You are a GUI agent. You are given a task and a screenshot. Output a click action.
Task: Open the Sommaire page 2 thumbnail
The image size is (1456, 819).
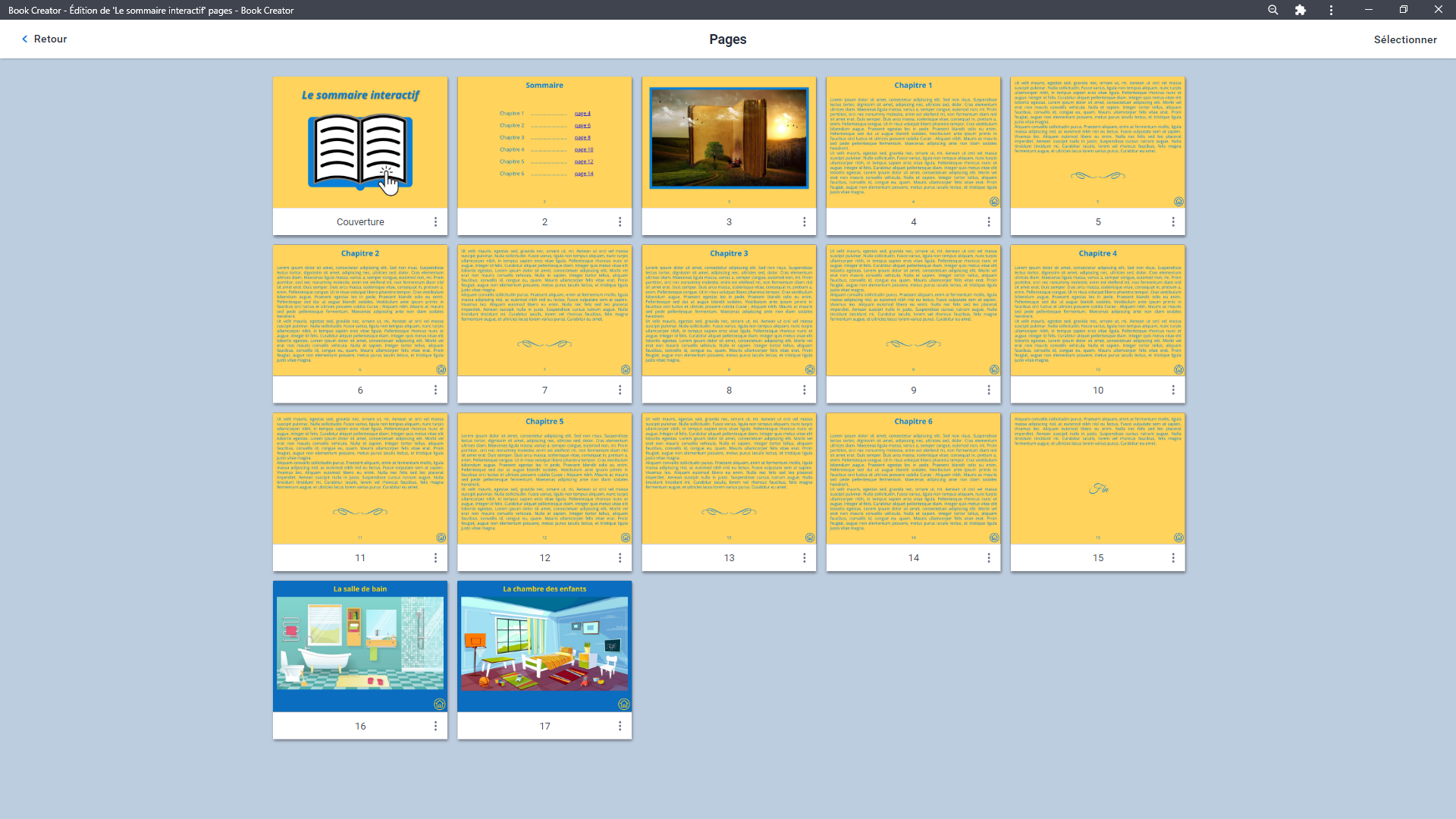[x=544, y=142]
